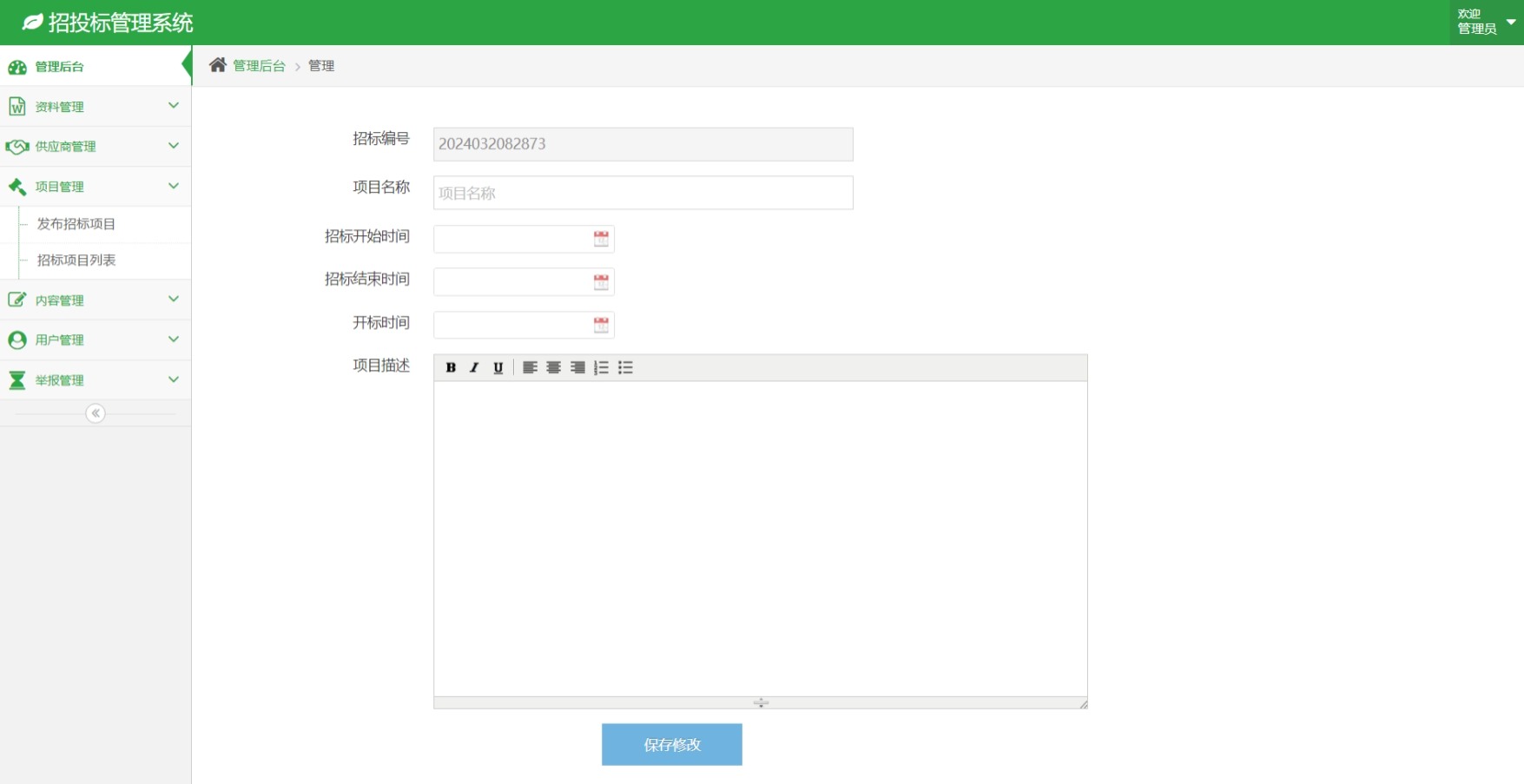Click the 管理后台 breadcrumb link
Viewport: 1524px width, 784px height.
click(x=259, y=65)
